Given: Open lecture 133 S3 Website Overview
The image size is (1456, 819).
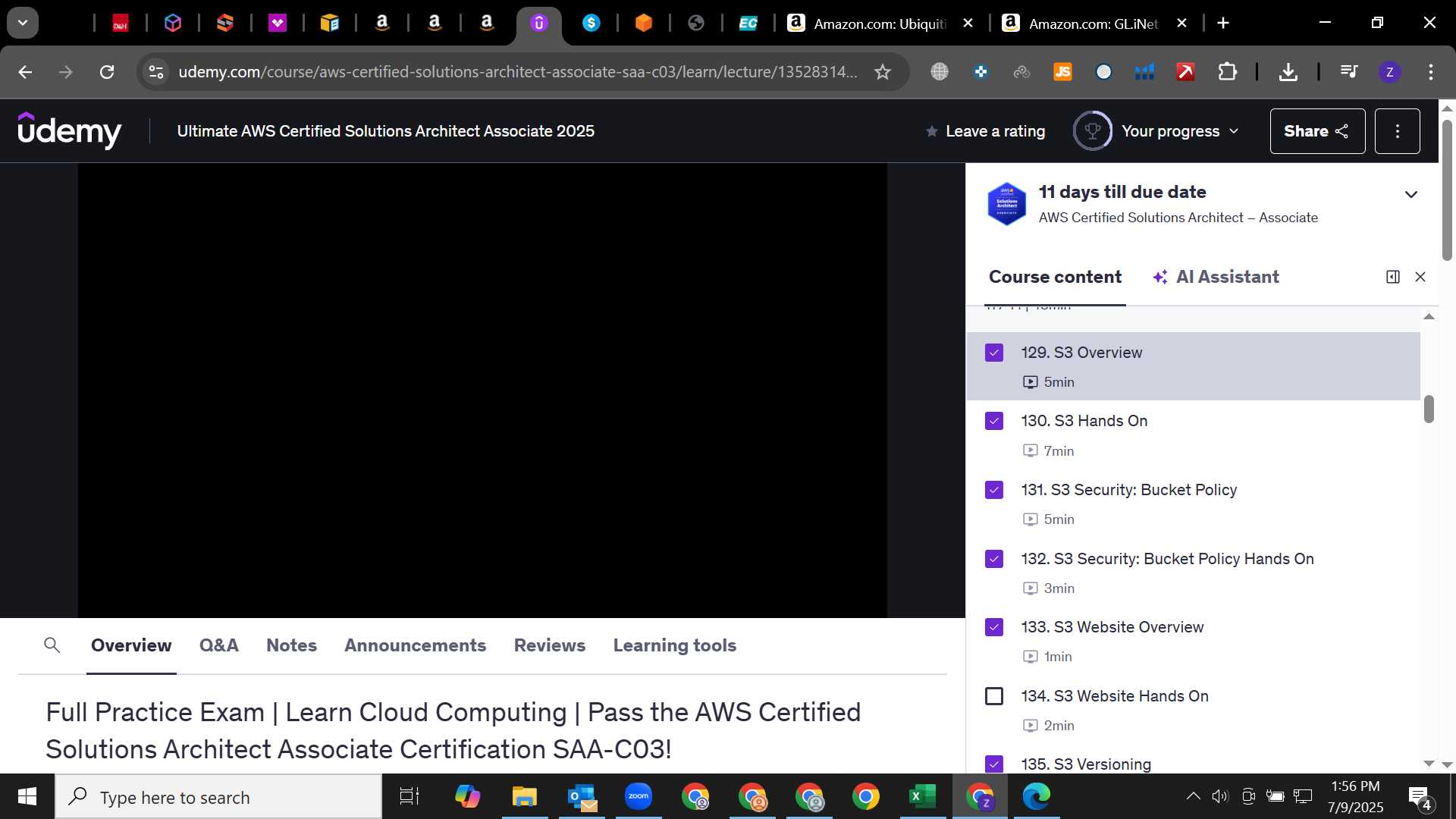Looking at the screenshot, I should point(1193,641).
